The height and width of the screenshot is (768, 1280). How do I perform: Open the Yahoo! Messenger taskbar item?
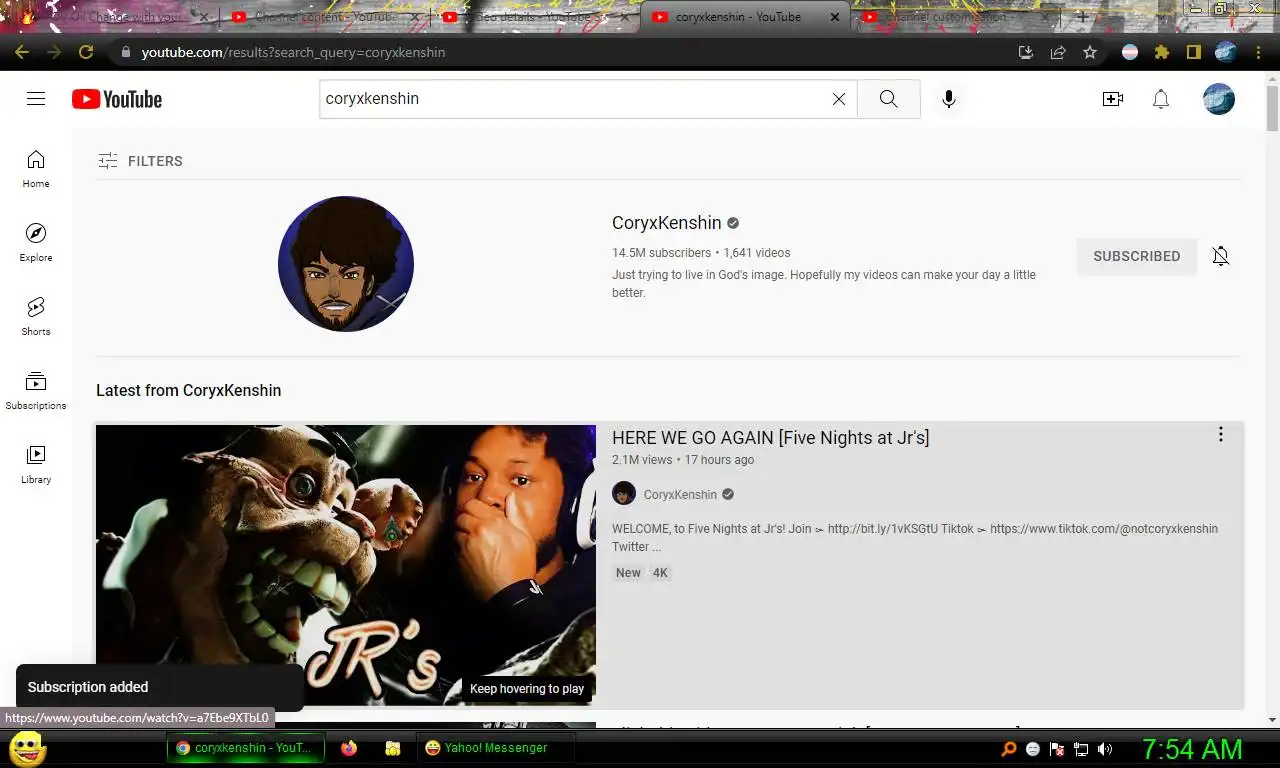click(x=496, y=748)
